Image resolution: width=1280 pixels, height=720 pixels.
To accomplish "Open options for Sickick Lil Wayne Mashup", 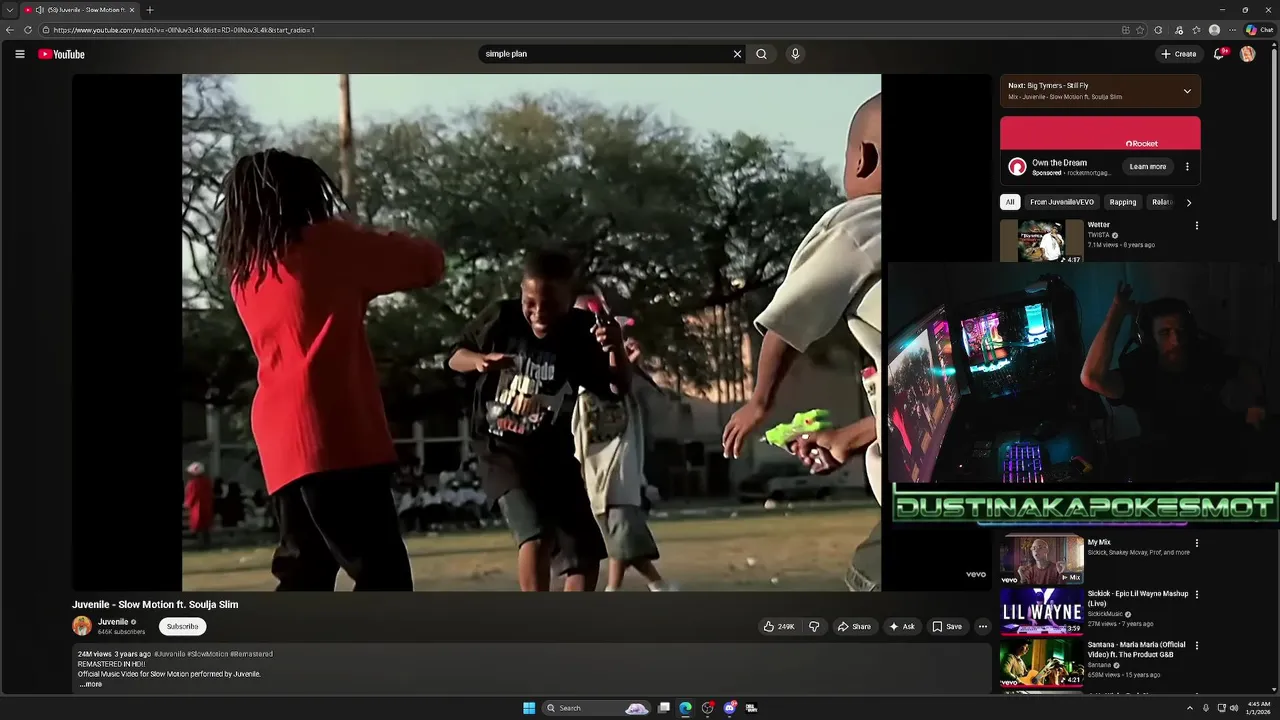I will click(x=1196, y=594).
